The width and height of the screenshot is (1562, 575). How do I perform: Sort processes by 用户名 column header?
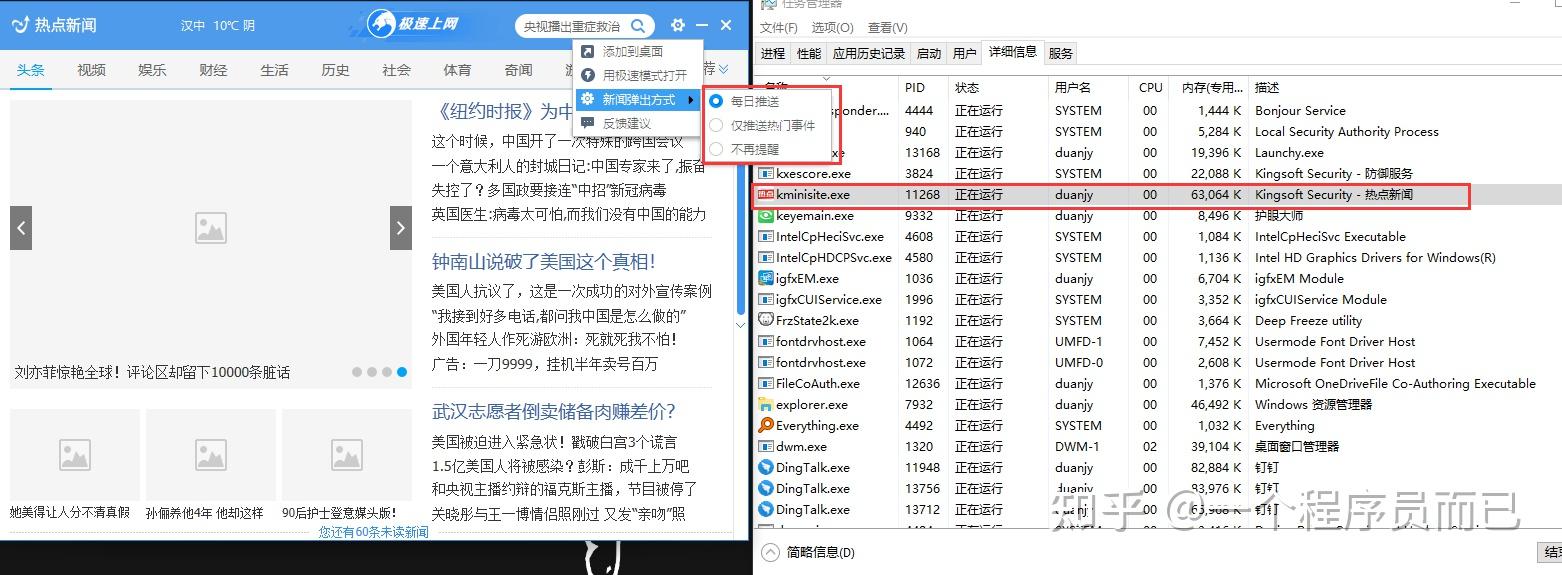(x=1088, y=87)
